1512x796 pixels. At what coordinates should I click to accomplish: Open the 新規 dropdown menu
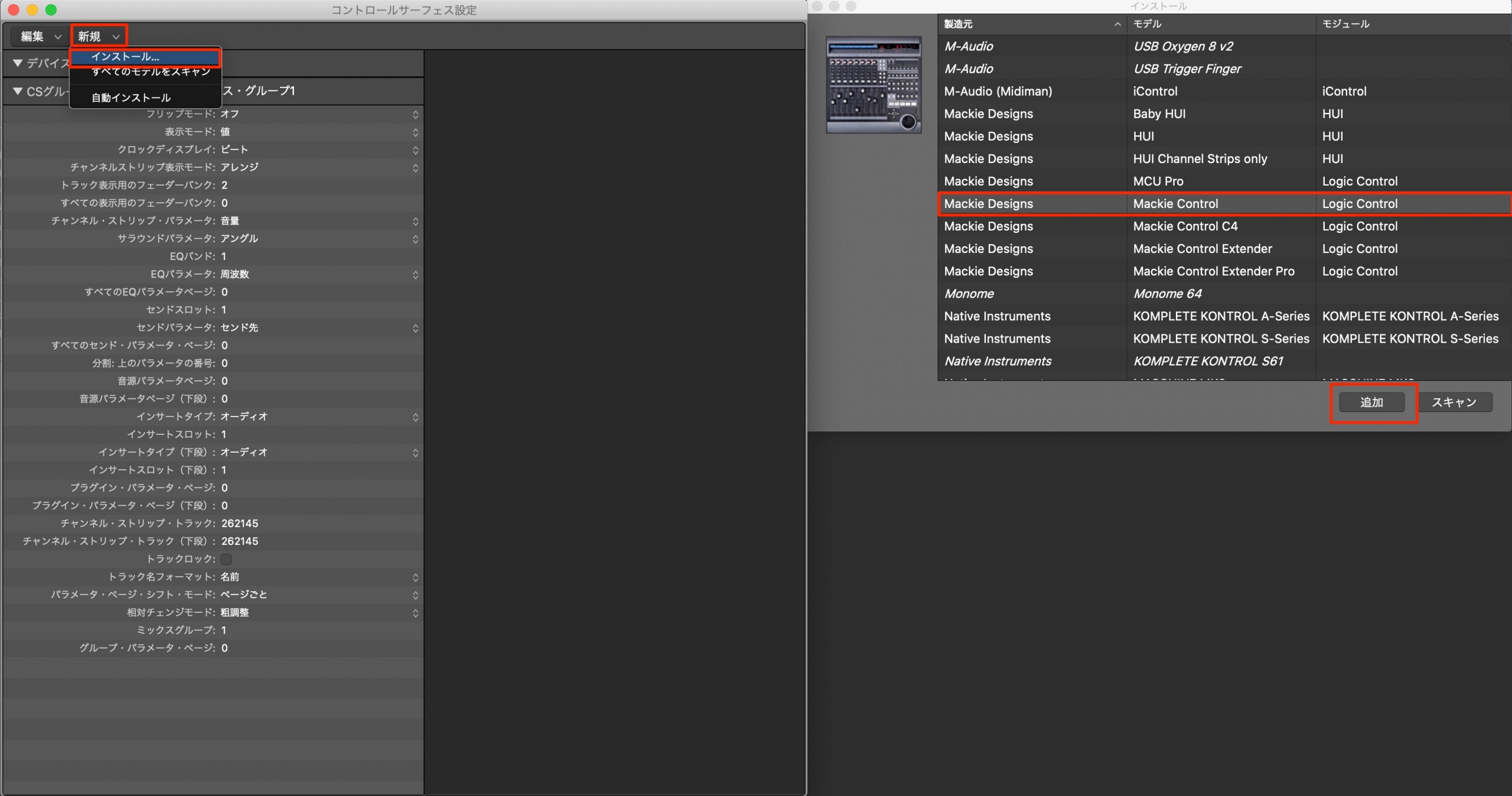[99, 36]
